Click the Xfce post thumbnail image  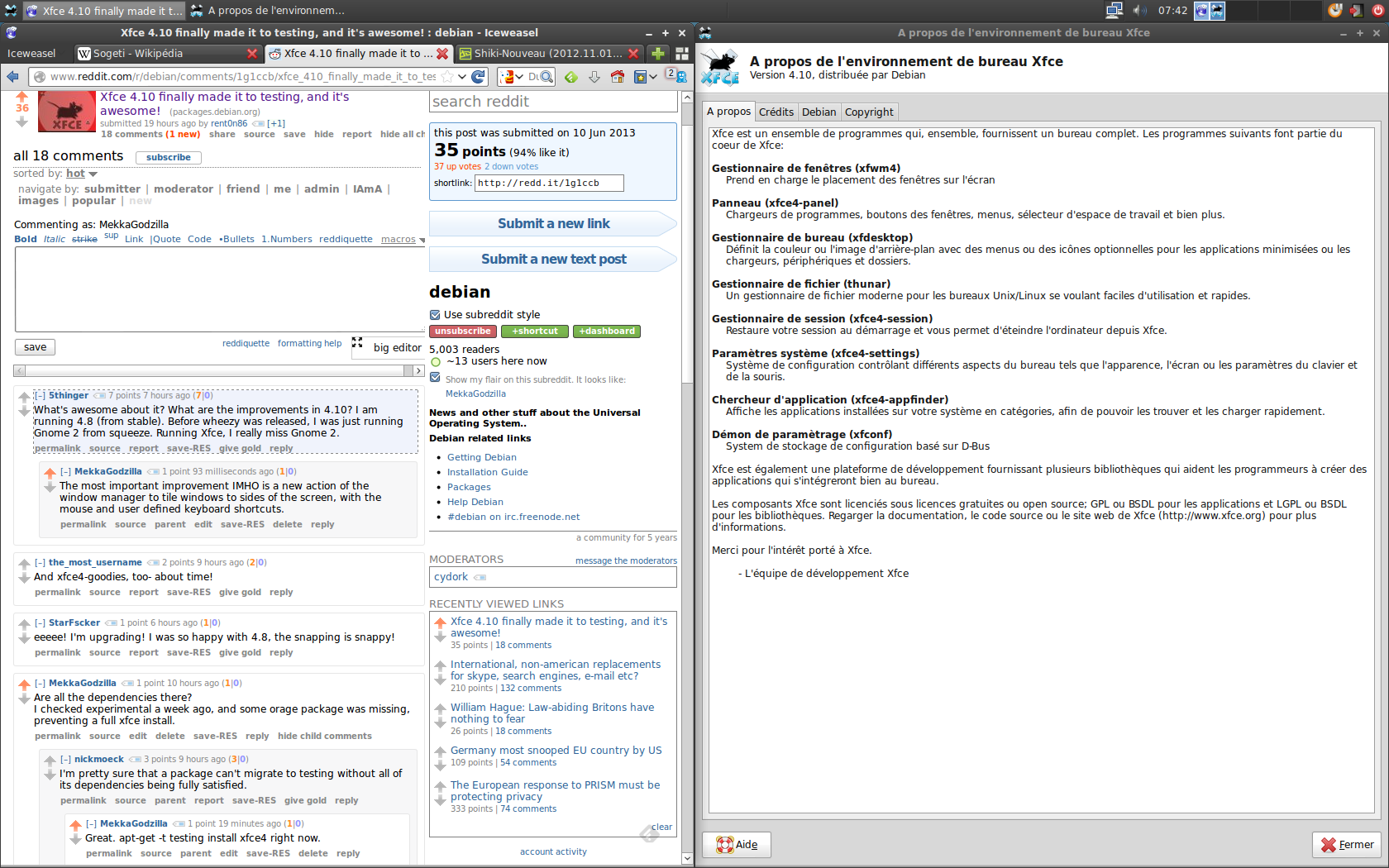[x=67, y=111]
